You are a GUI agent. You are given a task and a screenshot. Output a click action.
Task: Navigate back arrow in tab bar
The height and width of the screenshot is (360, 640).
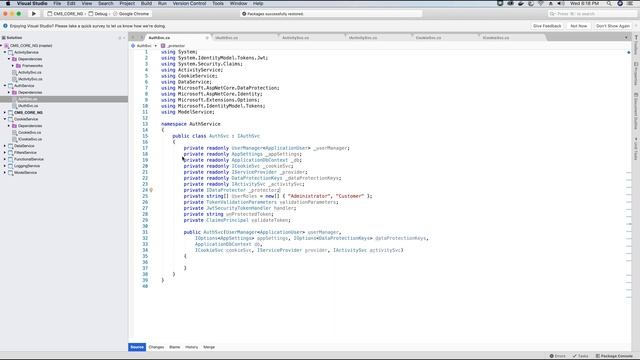tap(133, 38)
